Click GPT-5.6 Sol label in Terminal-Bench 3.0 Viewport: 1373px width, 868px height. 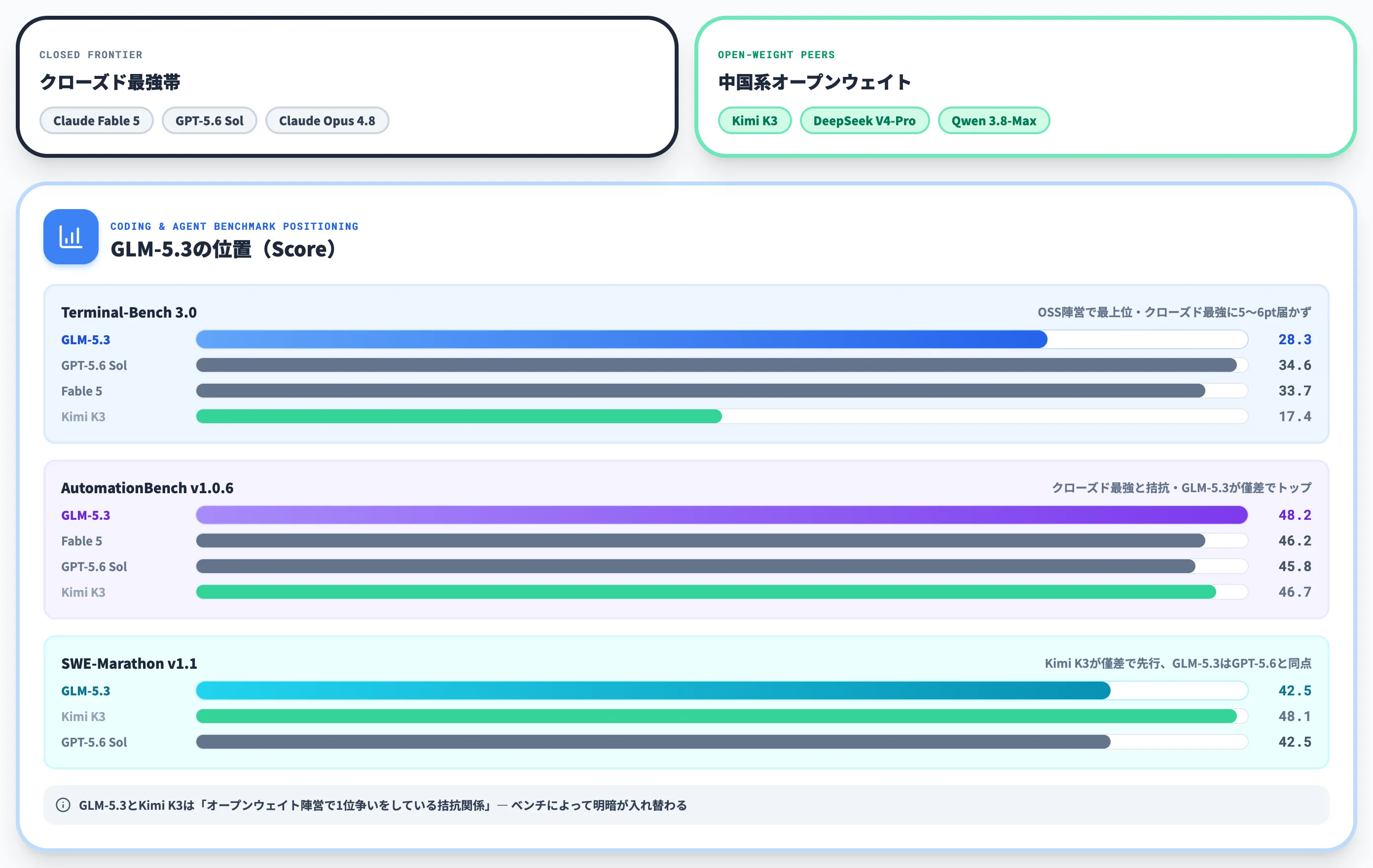coord(94,365)
